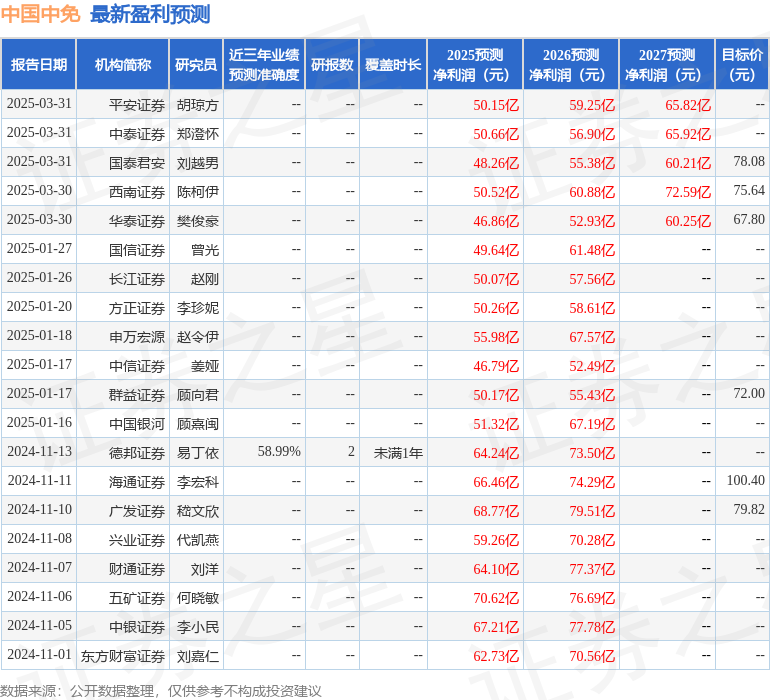Viewport: 770px width, 700px height.
Task: Select the 报告日期 column header
Action: pyautogui.click(x=39, y=65)
